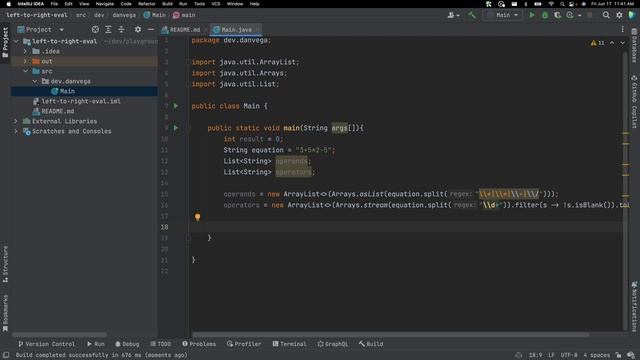Viewport: 640px width, 360px height.
Task: Click the editor horizontal scrollbar
Action: point(391,335)
